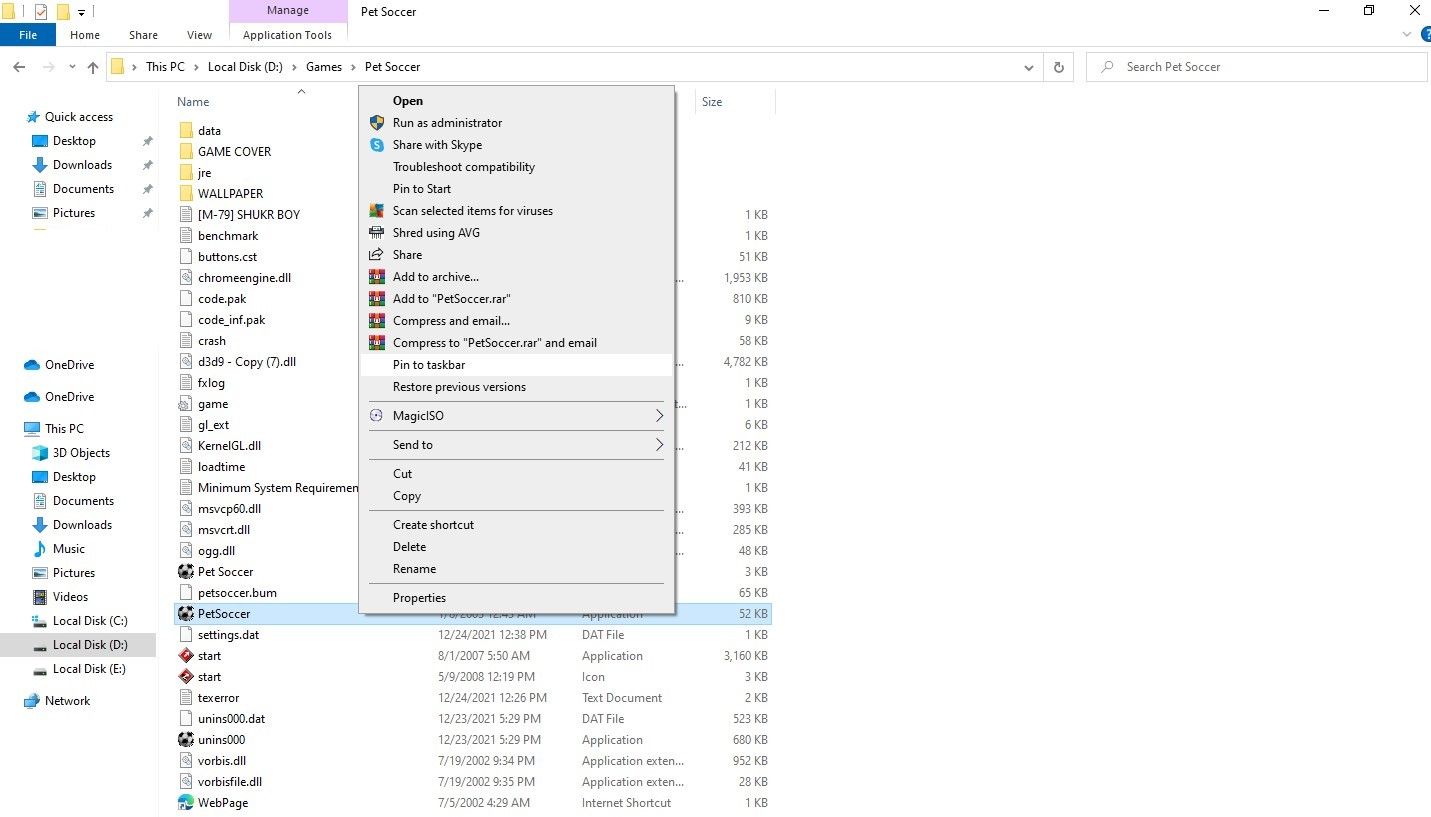Click the 3D Objects icon in sidebar
The image size is (1431, 817).
tap(40, 453)
